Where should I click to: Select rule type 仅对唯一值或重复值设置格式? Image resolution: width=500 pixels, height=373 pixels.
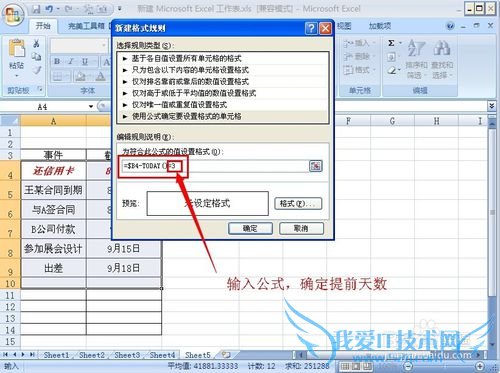pos(223,105)
